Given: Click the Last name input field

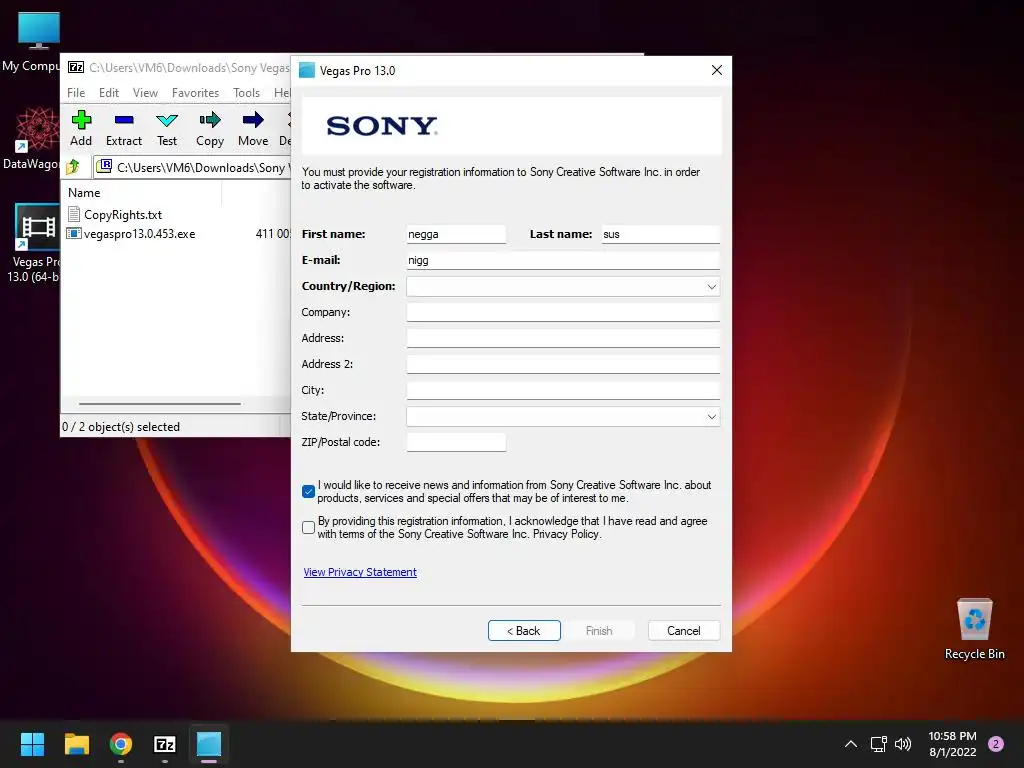Looking at the screenshot, I should (660, 234).
